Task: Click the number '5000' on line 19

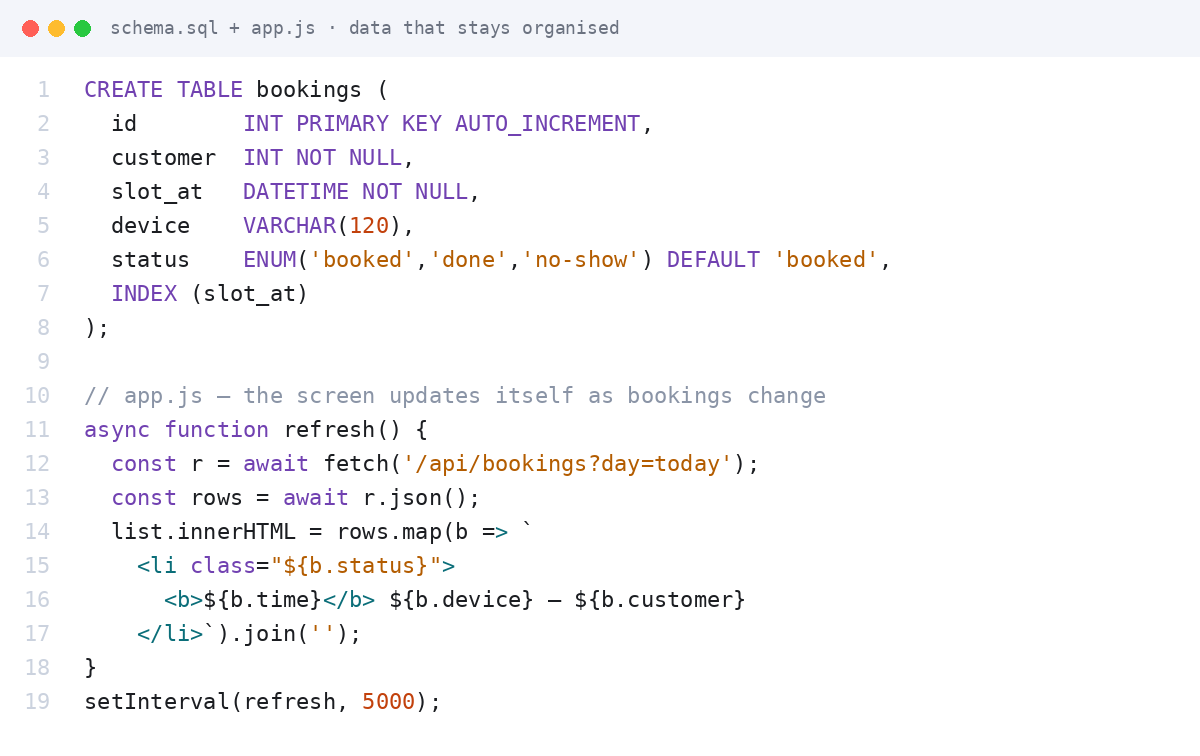Action: 388,702
